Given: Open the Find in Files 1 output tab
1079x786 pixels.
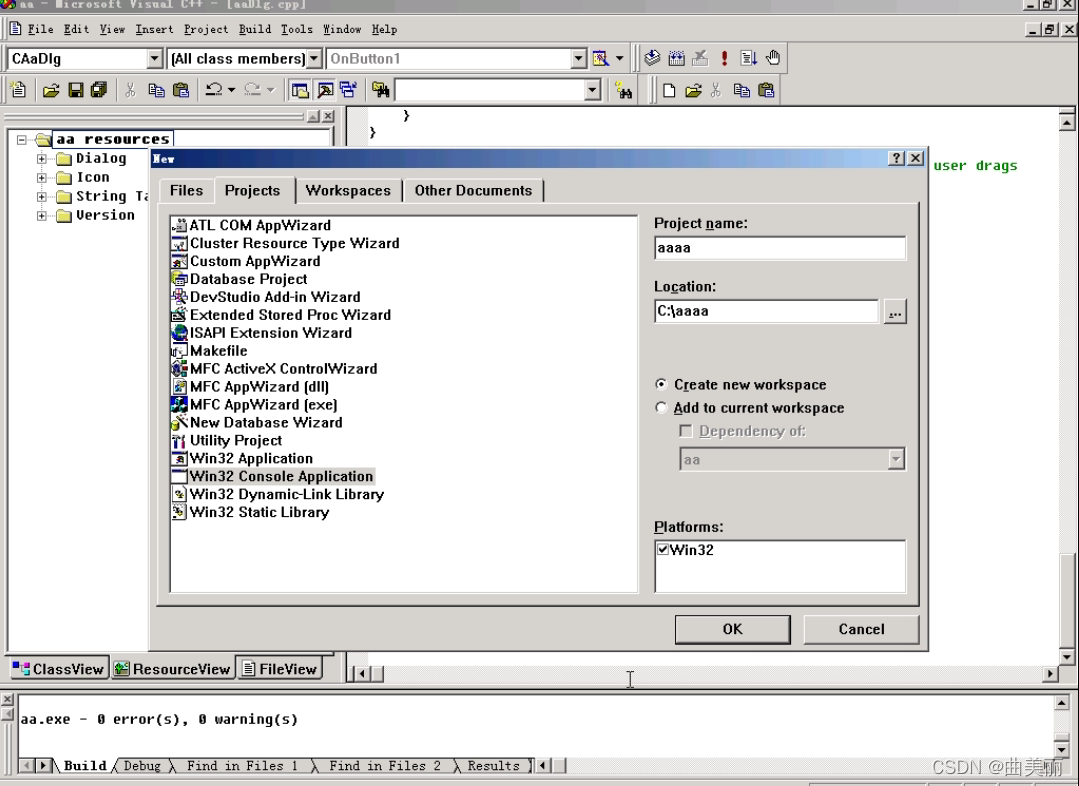Looking at the screenshot, I should [242, 765].
